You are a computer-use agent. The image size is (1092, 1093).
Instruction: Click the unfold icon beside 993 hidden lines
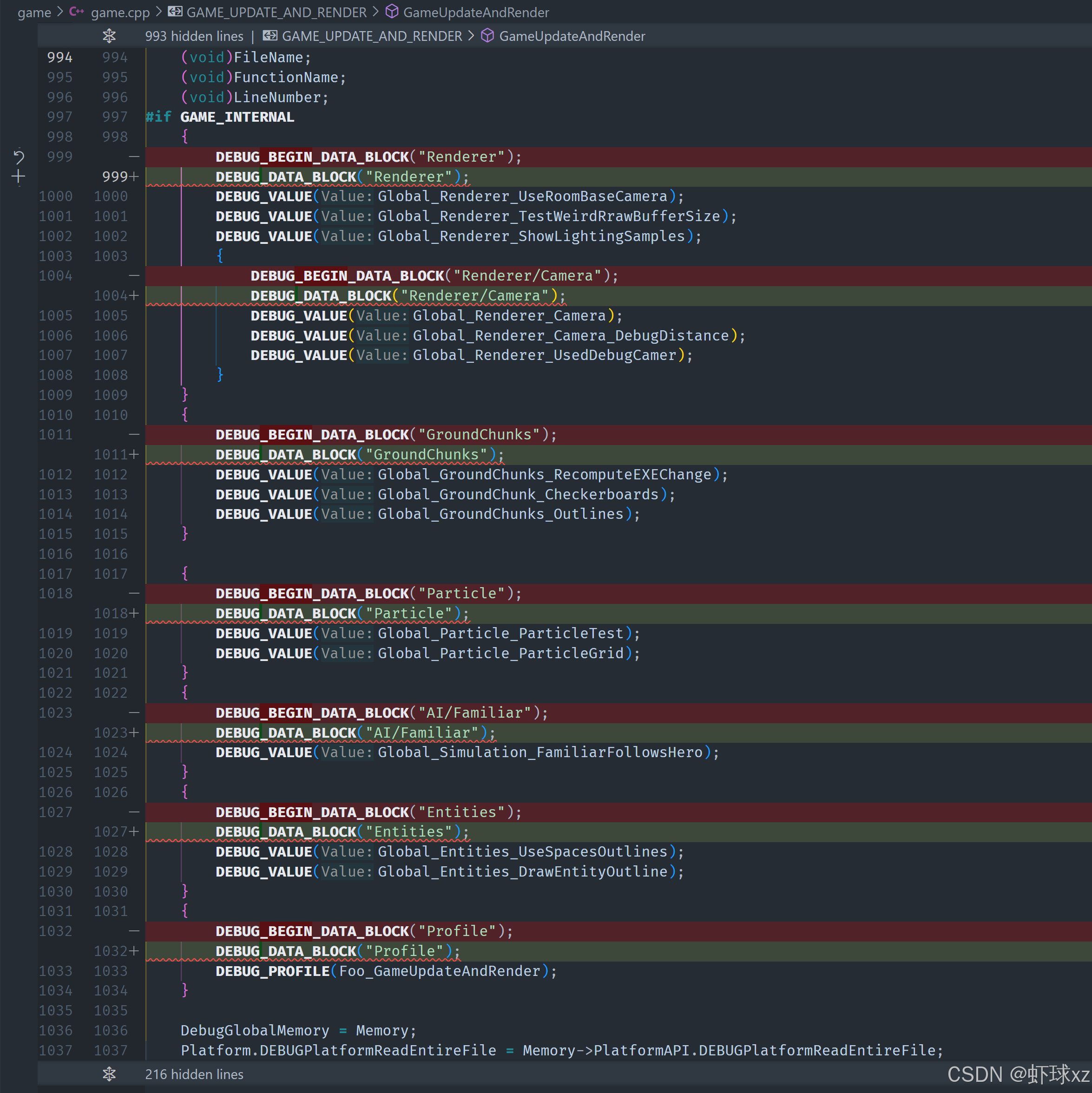point(109,36)
